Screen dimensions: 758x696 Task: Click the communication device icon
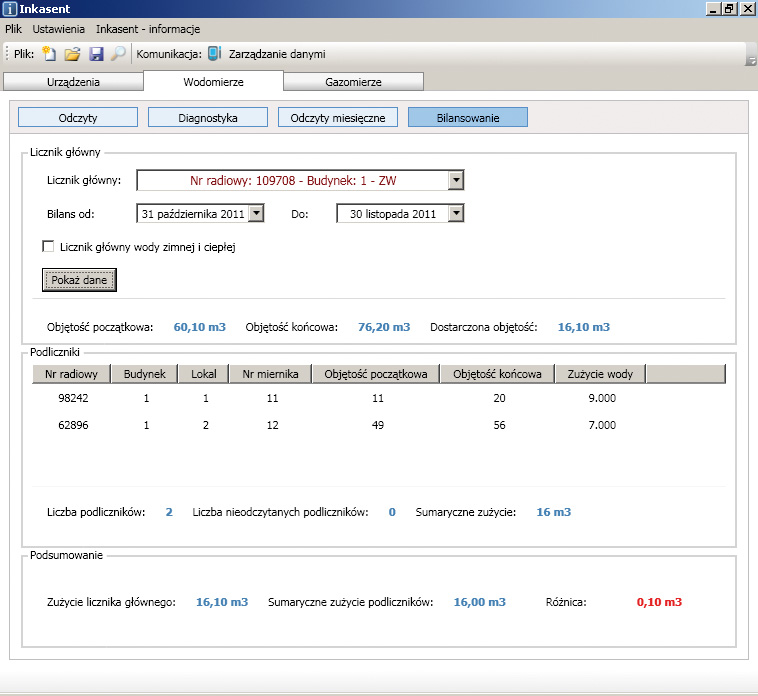pos(214,54)
